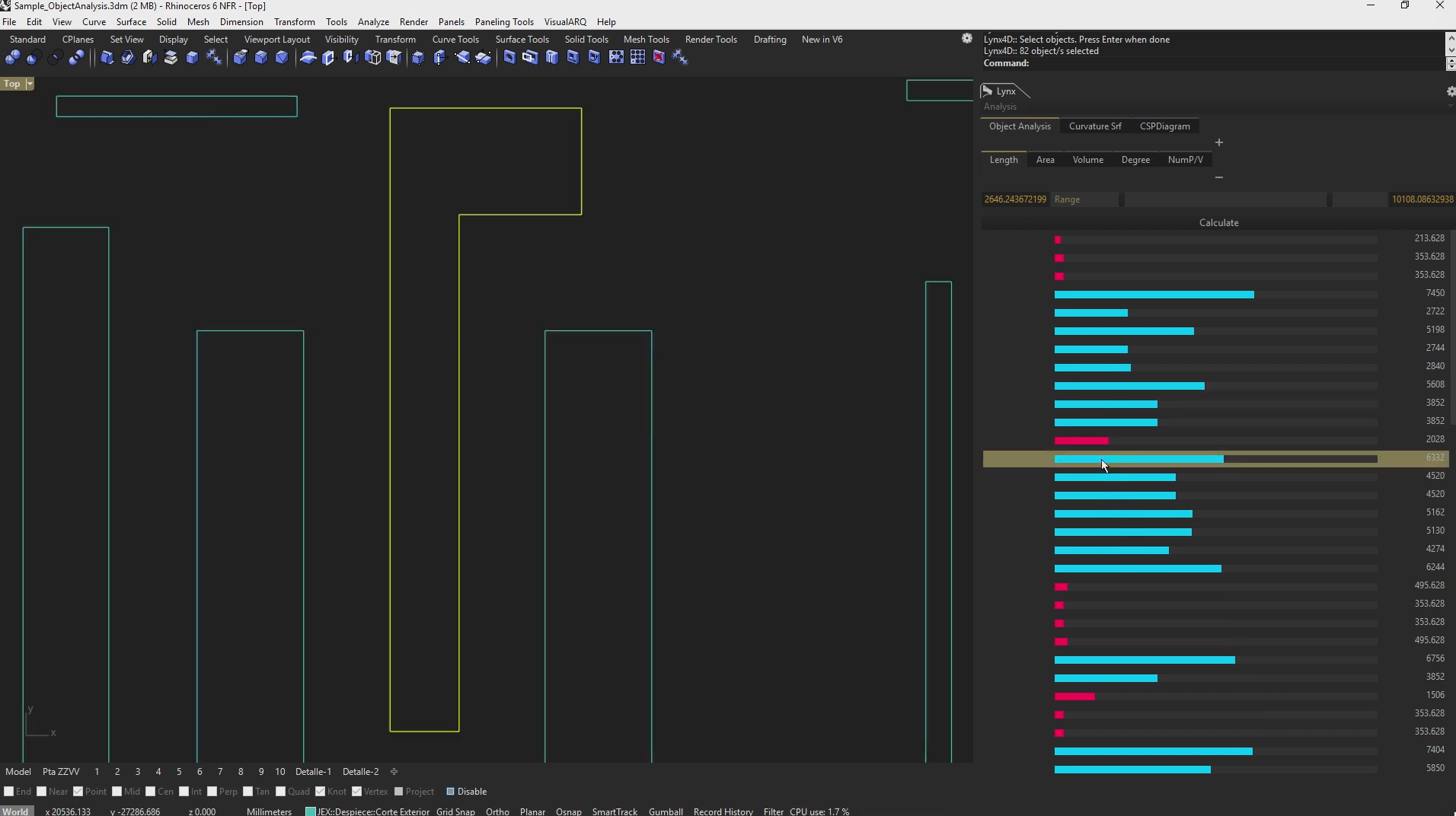1456x816 pixels.
Task: Click the command area options gear icon
Action: [x=966, y=39]
